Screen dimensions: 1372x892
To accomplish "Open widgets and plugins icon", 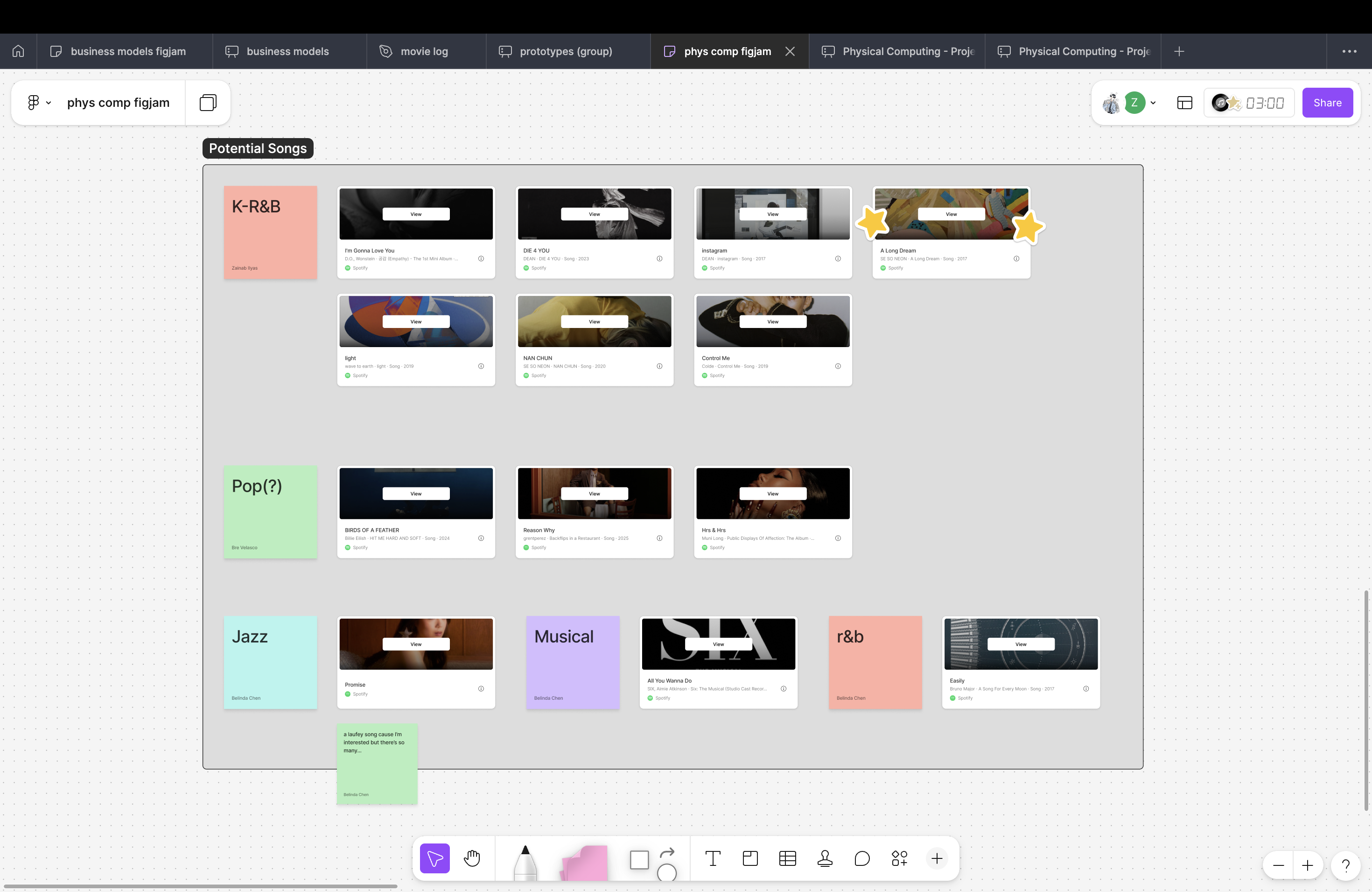I will (899, 858).
